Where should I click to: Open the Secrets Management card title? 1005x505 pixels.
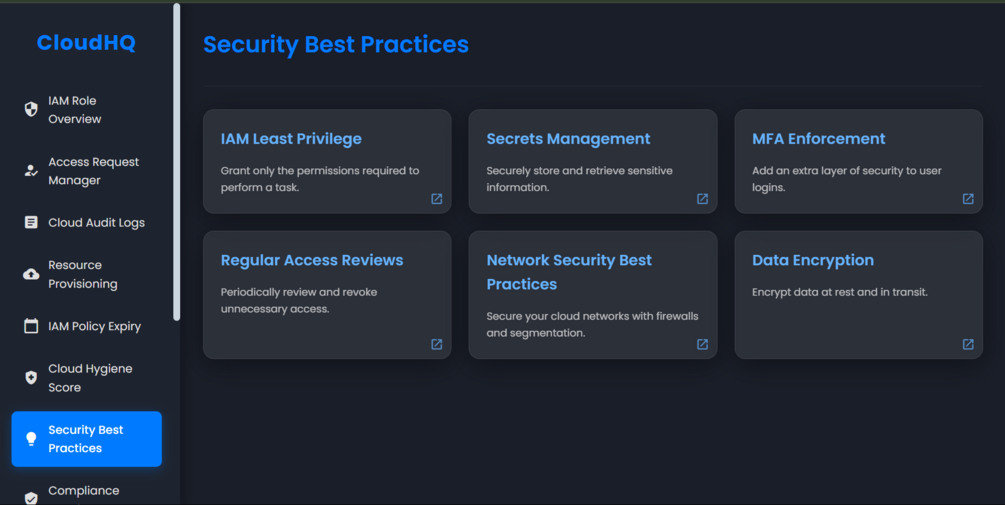click(x=568, y=139)
